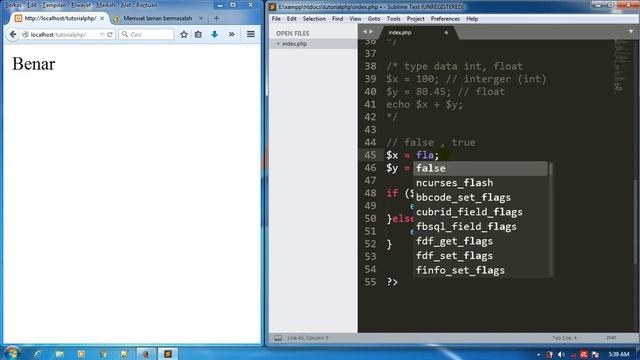Toggle side bar icon in status bar

278,338
